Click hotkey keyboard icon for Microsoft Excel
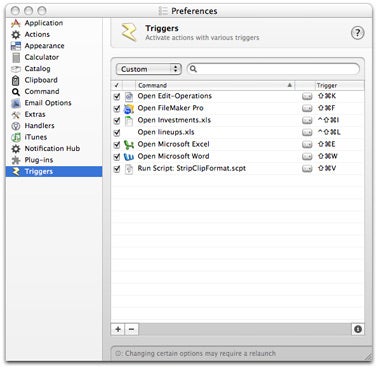Image resolution: width=379 pixels, height=371 pixels. [307, 144]
